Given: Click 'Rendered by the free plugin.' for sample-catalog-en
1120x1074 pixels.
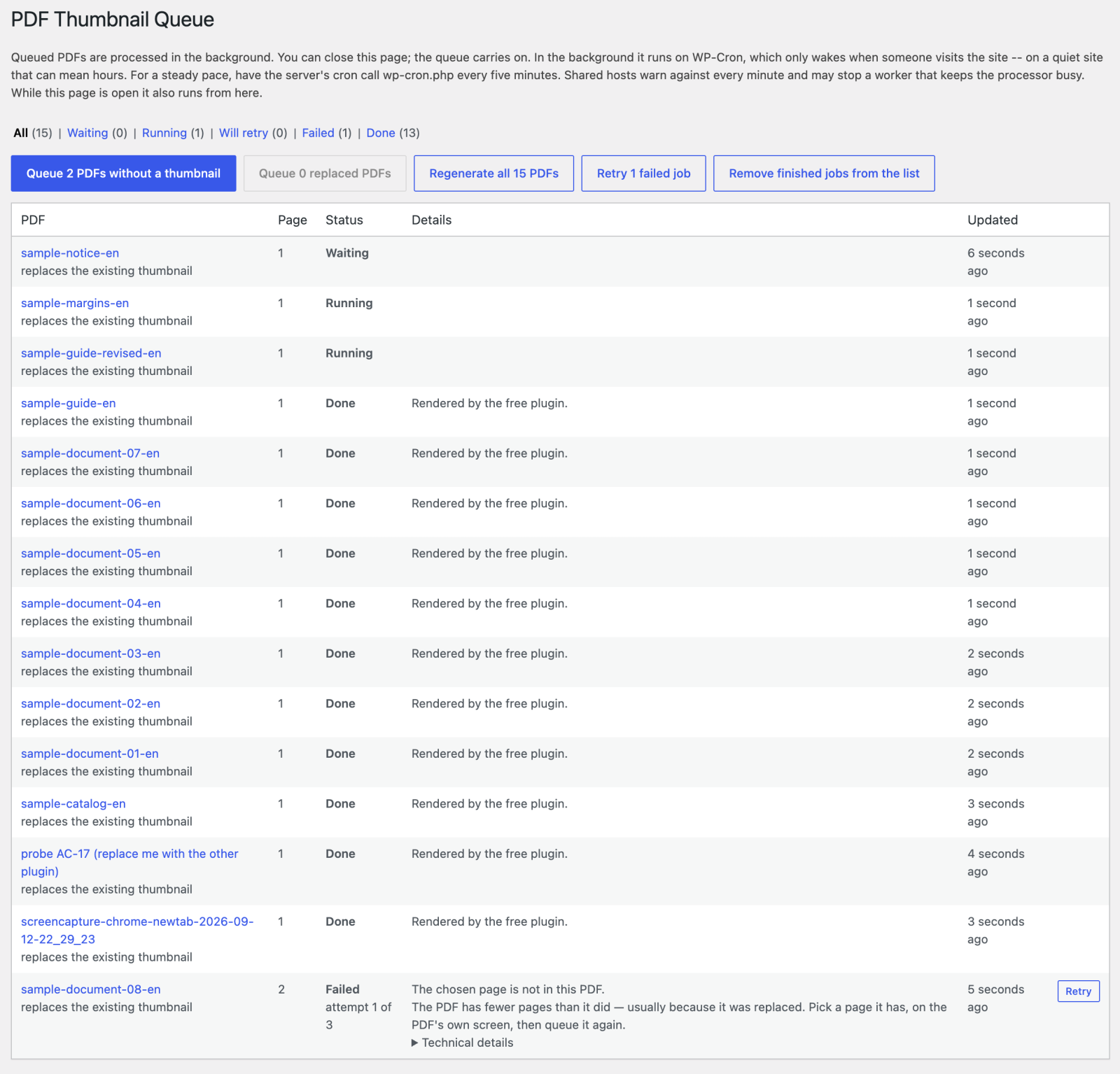Looking at the screenshot, I should 489,804.
